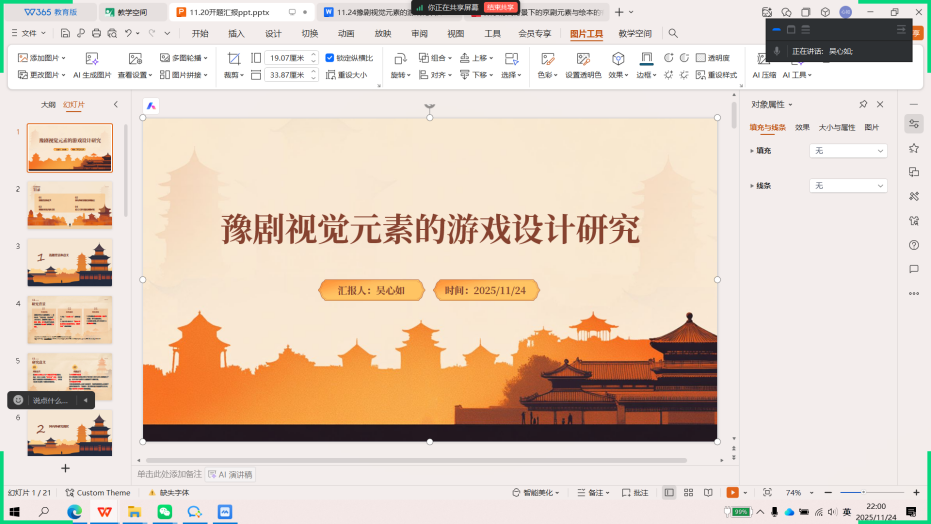The height and width of the screenshot is (524, 931).
Task: Expand the 旋转 dropdown
Action: (399, 75)
